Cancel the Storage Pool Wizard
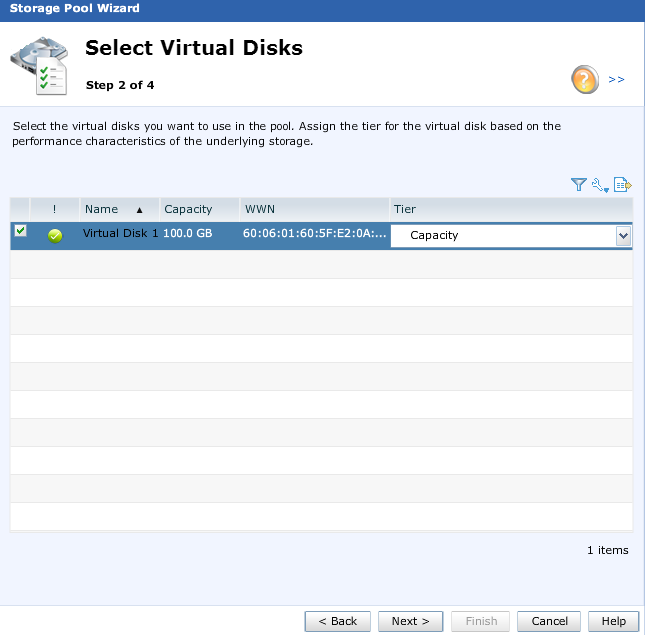The width and height of the screenshot is (645, 635). pyautogui.click(x=549, y=621)
